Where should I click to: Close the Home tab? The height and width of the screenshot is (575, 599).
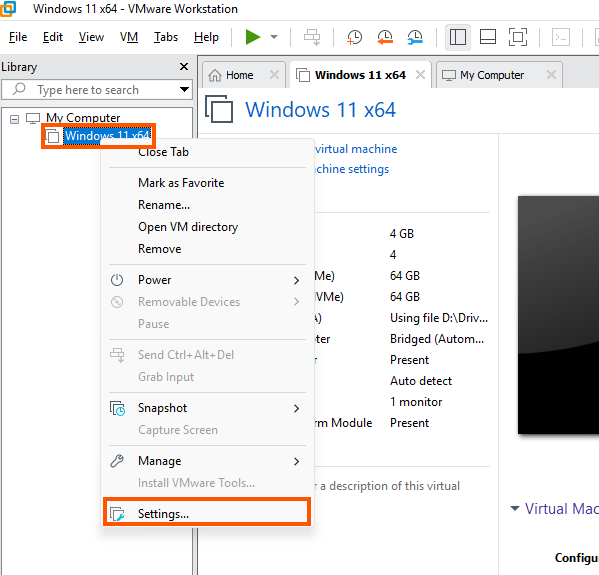[x=274, y=75]
